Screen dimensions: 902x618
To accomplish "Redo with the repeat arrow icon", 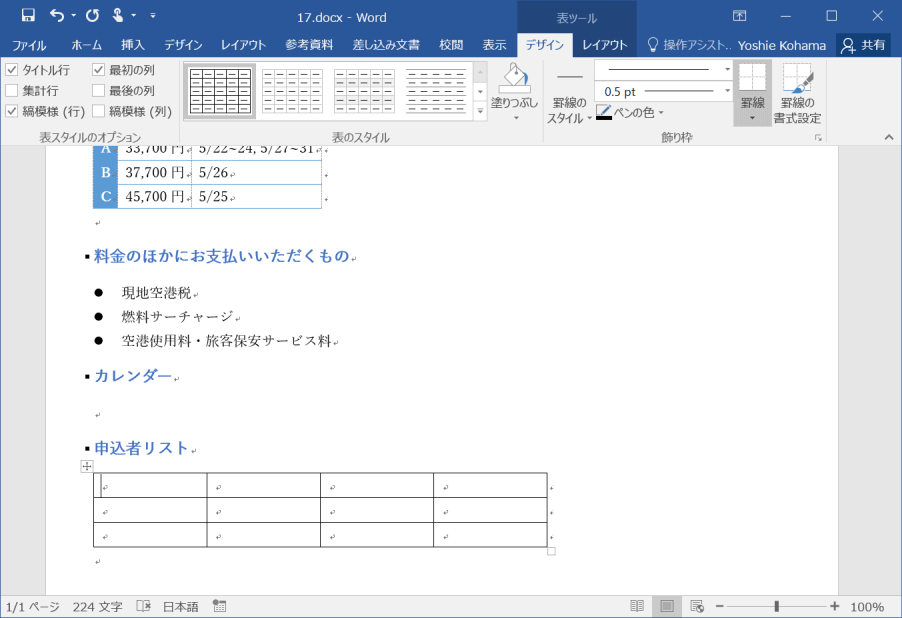I will pos(93,16).
